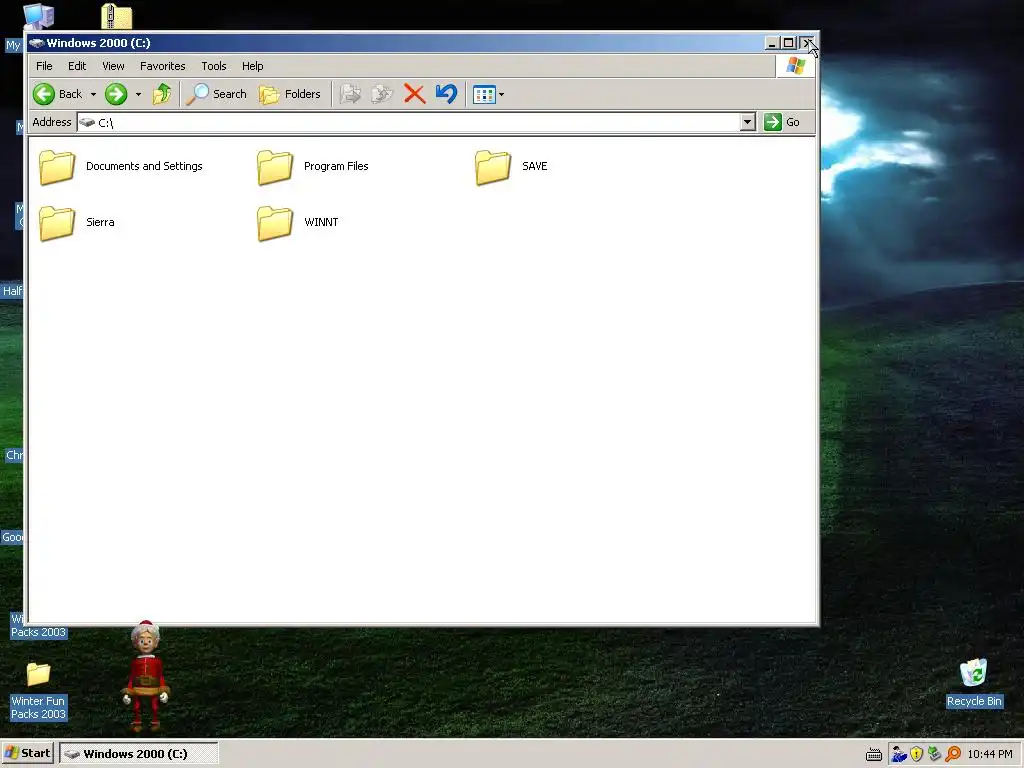The height and width of the screenshot is (768, 1024).
Task: Open the File menu
Action: click(44, 66)
